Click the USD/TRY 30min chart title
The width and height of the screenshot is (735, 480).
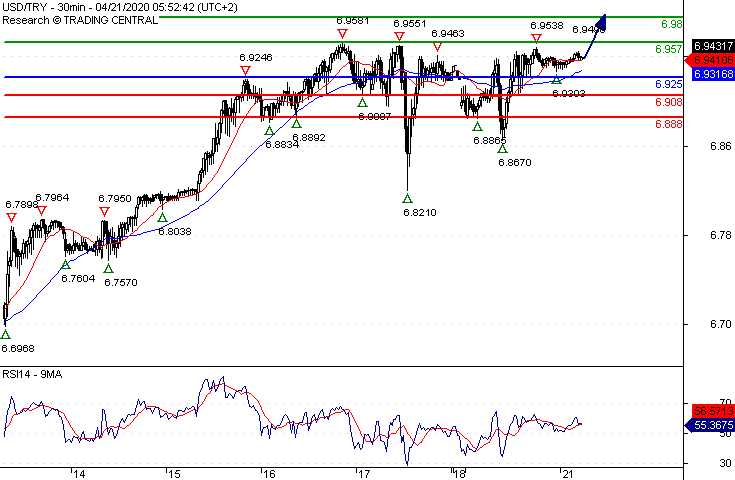(120, 7)
